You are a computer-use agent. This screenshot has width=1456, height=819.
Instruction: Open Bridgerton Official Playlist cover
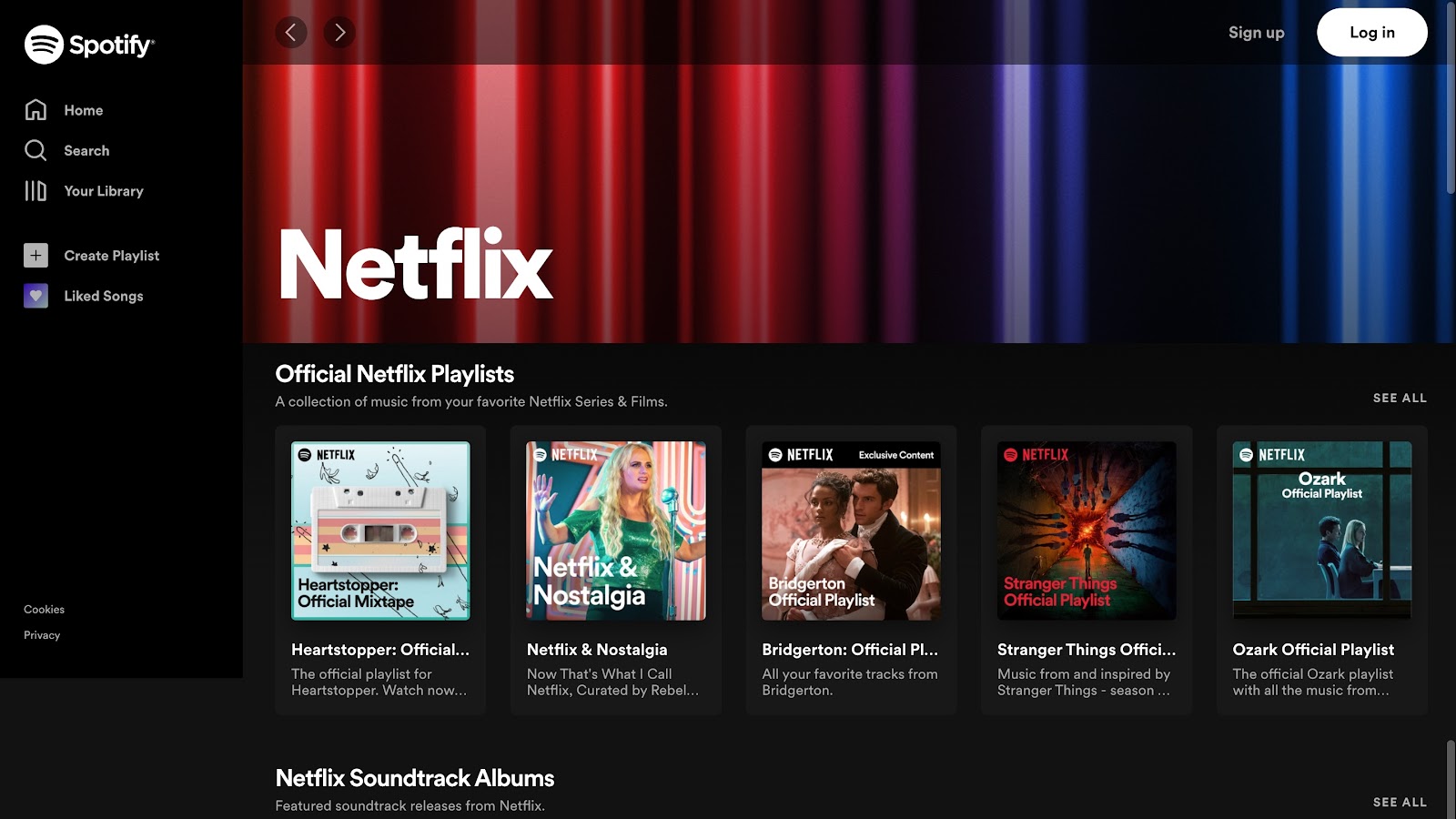[x=851, y=531]
